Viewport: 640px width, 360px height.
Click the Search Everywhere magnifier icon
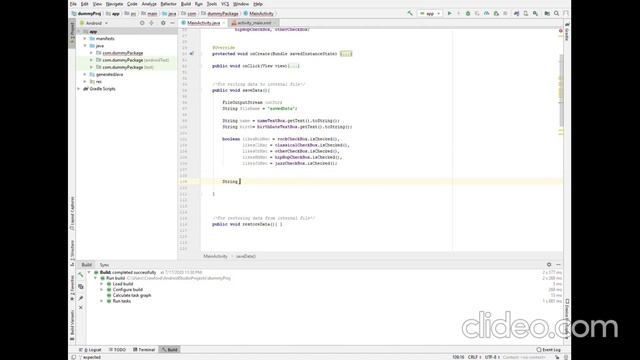[556, 13]
